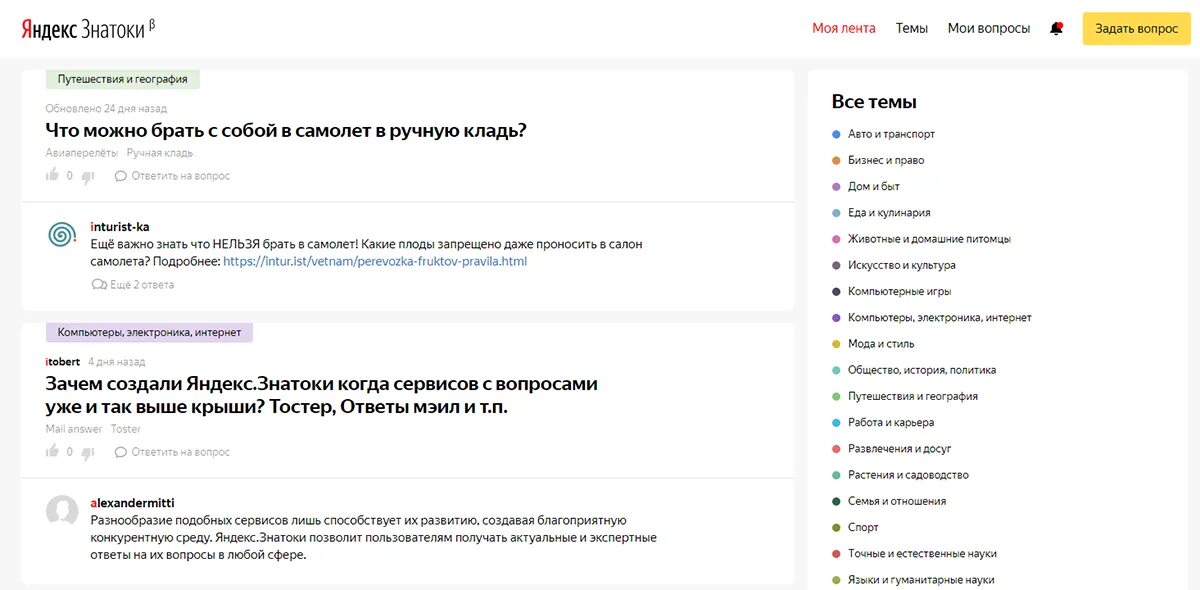The image size is (1200, 590).
Task: Click the chat icon beside Ещё 2 ответа
Action: (98, 285)
